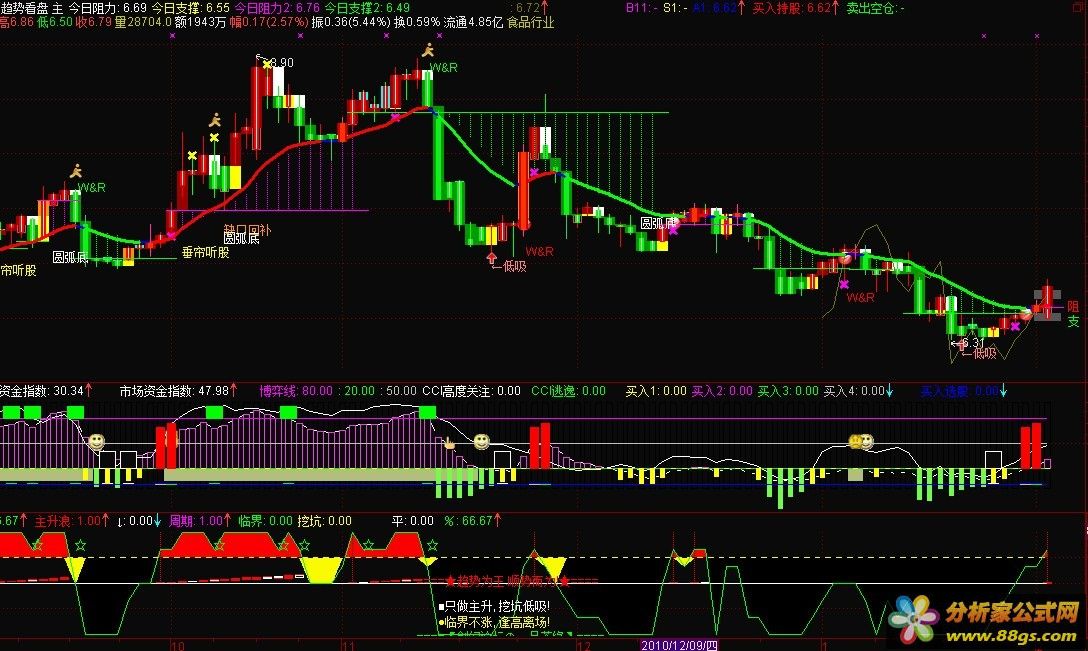Click the hand pointer icon in indicator panel

pyautogui.click(x=448, y=443)
